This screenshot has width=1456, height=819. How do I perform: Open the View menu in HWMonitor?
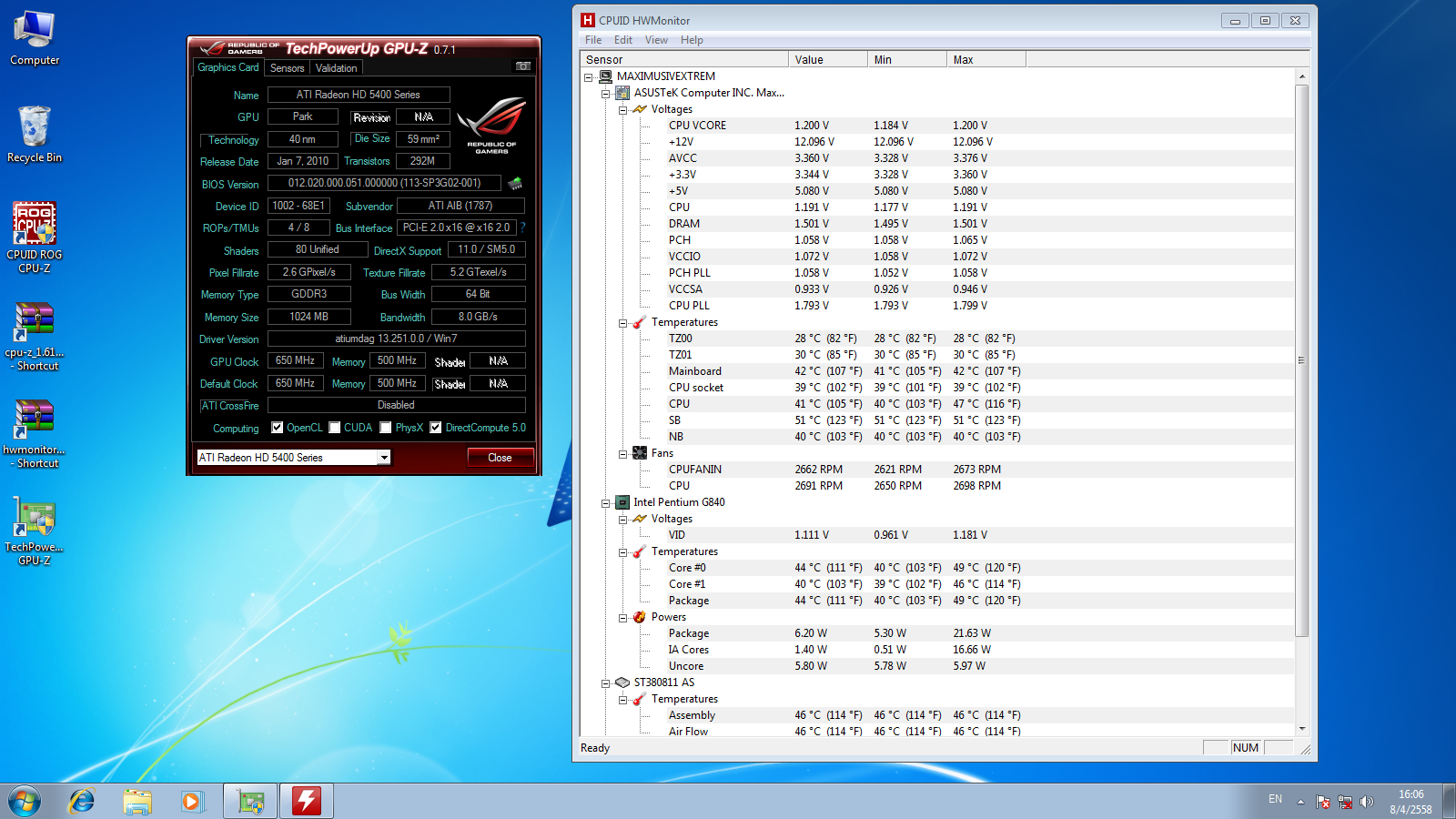[656, 40]
